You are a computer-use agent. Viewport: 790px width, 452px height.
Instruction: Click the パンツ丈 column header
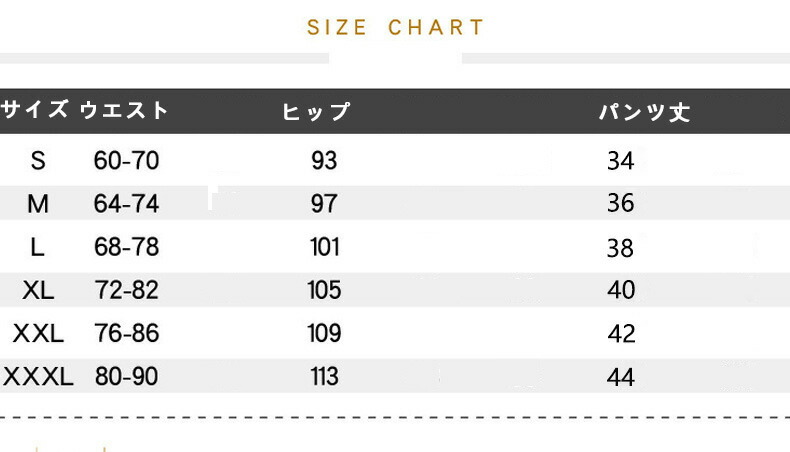tap(645, 111)
